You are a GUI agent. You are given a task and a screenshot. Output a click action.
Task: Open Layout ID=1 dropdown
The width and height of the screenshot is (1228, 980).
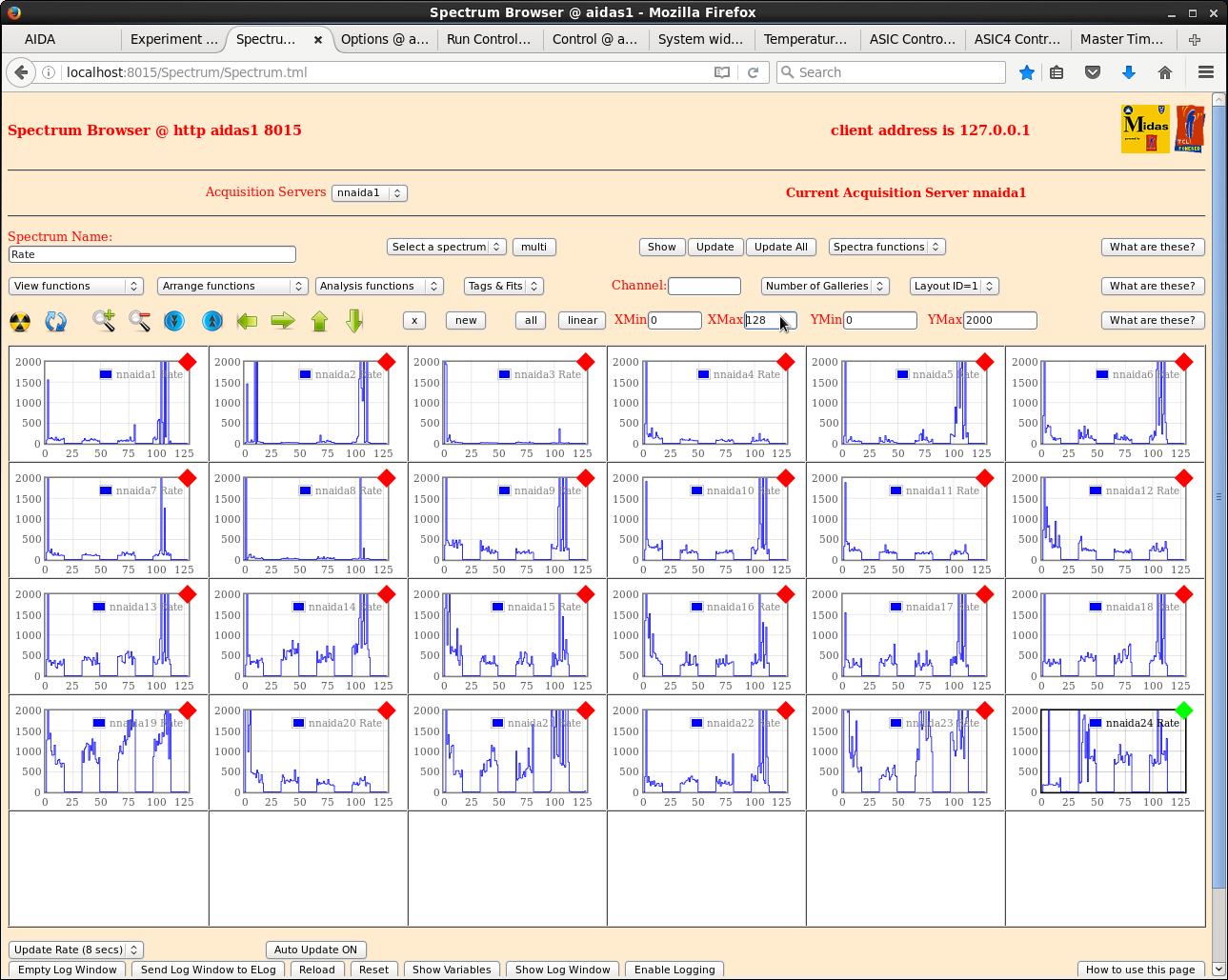[x=954, y=286]
